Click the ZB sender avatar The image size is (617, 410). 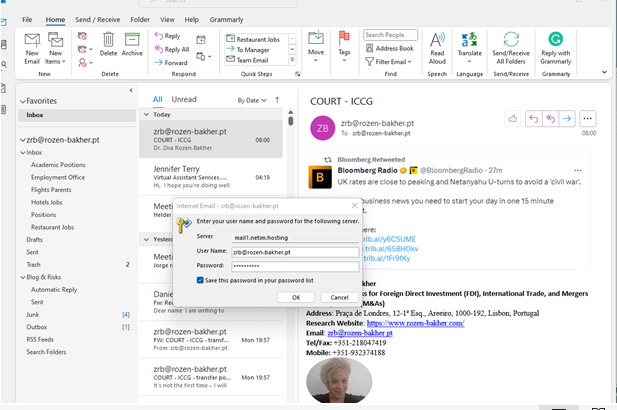click(x=323, y=128)
